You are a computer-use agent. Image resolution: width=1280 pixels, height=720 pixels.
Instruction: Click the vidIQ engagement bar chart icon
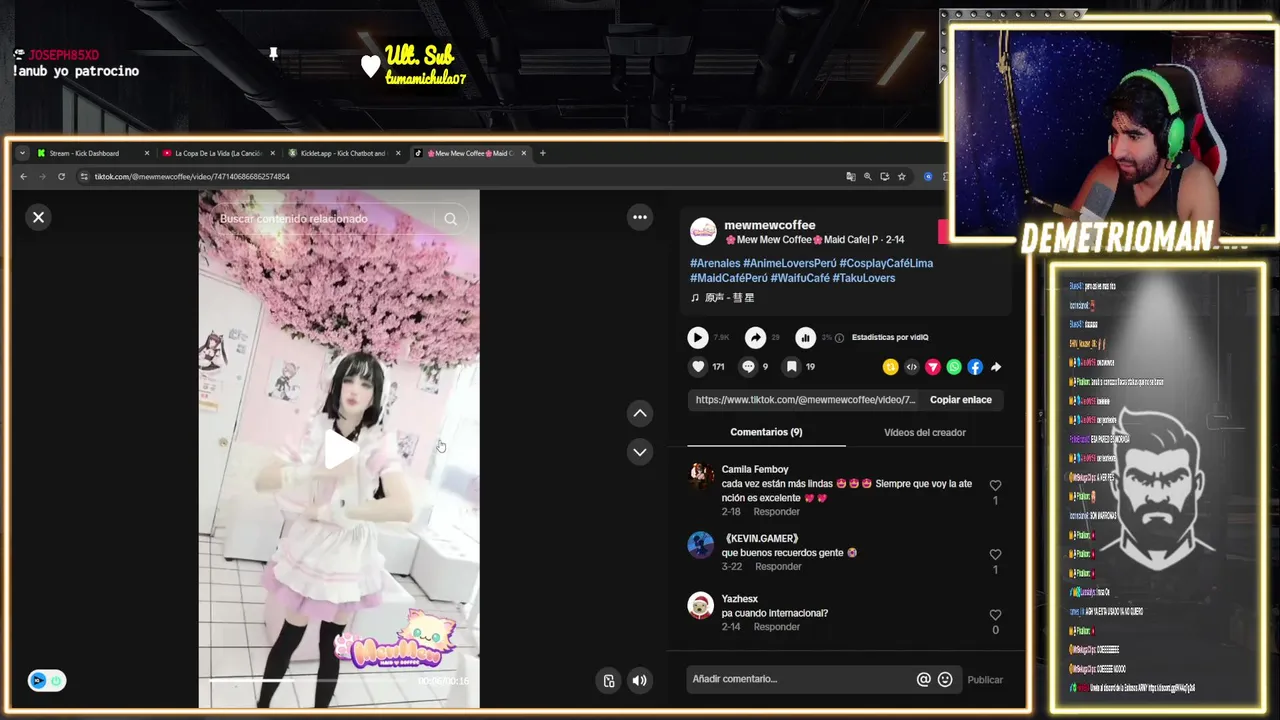[x=805, y=338]
